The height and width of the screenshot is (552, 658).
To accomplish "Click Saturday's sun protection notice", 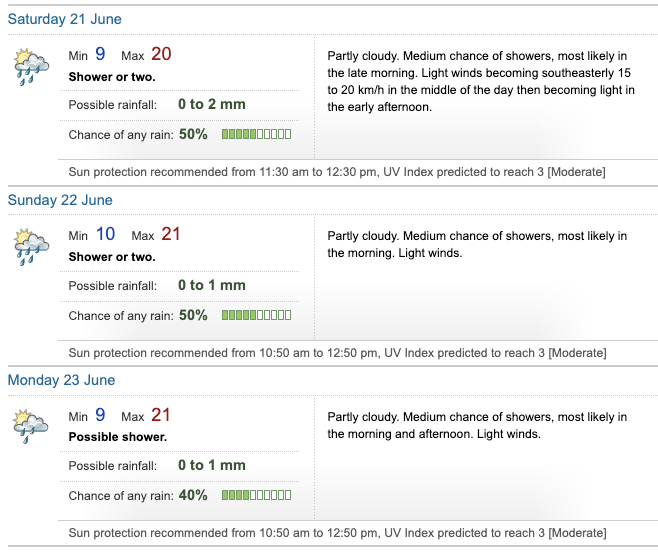I will tap(336, 172).
